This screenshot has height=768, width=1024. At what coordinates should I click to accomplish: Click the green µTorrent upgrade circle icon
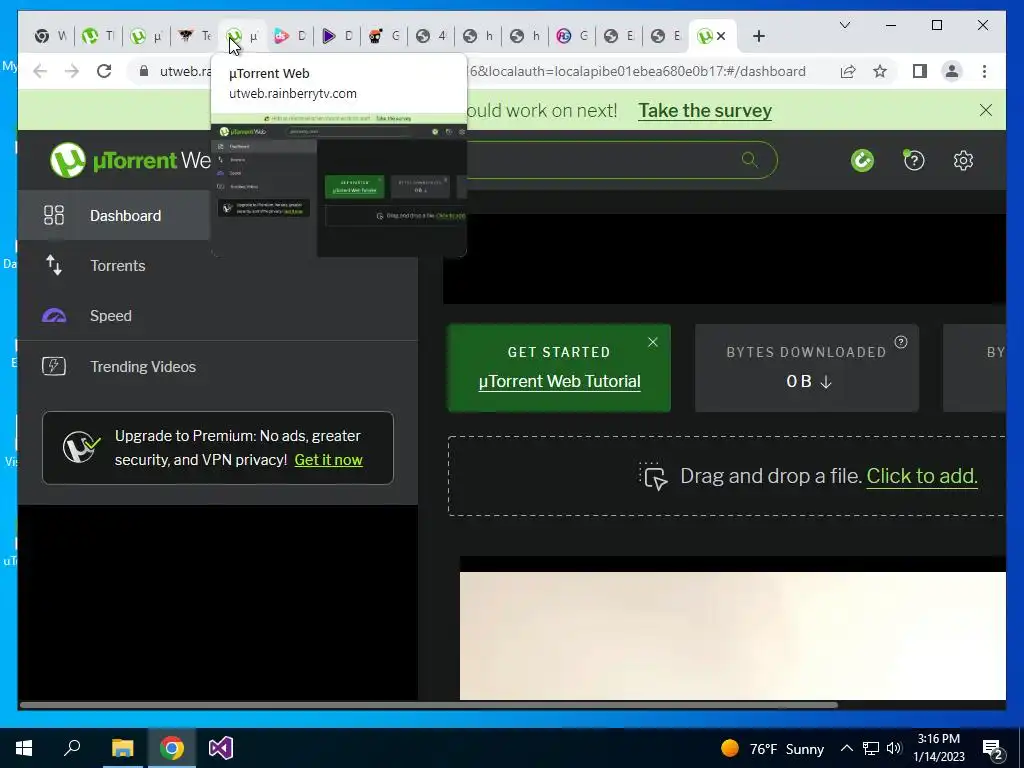point(862,161)
